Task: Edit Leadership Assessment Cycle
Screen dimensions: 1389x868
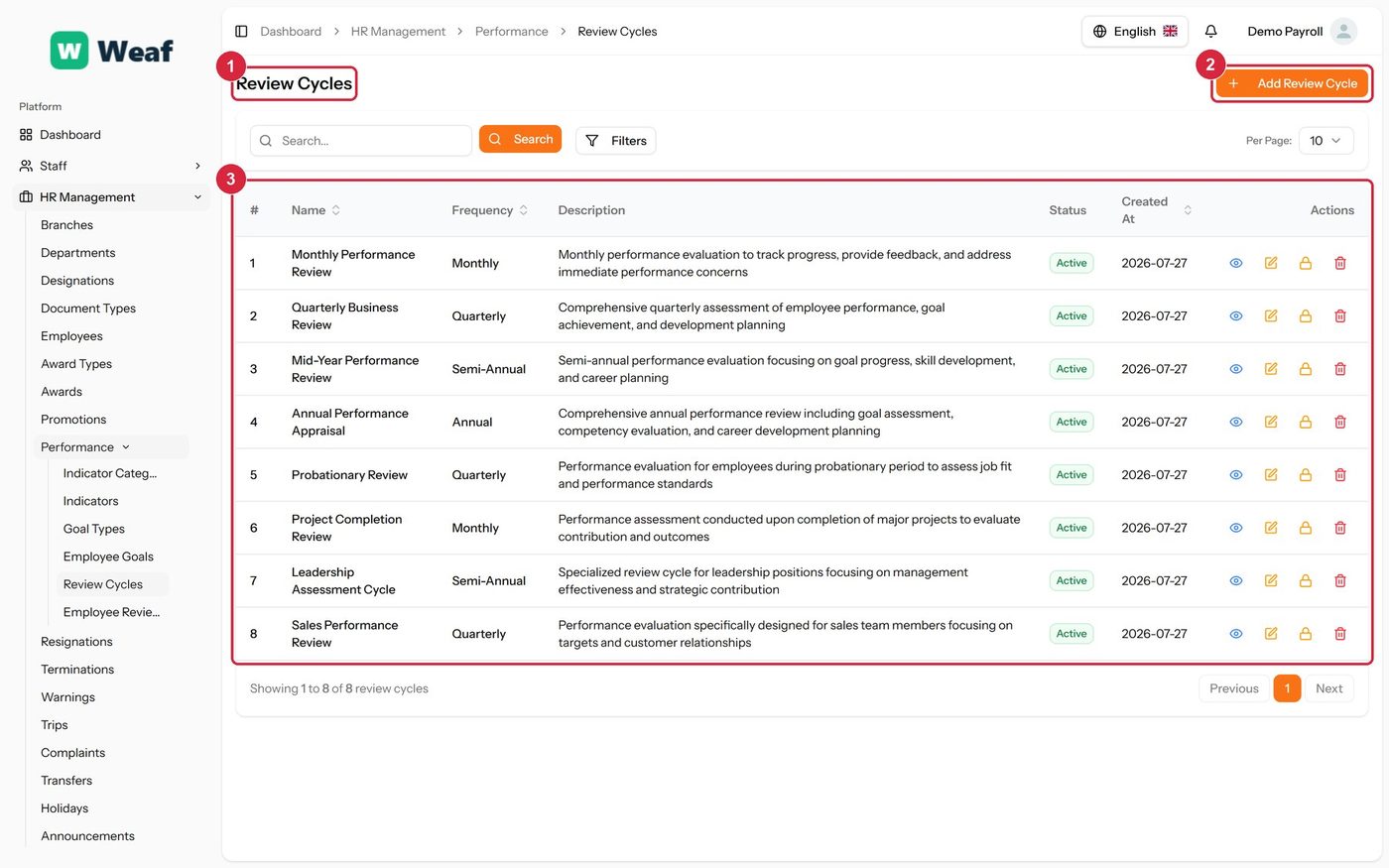Action: click(x=1271, y=580)
